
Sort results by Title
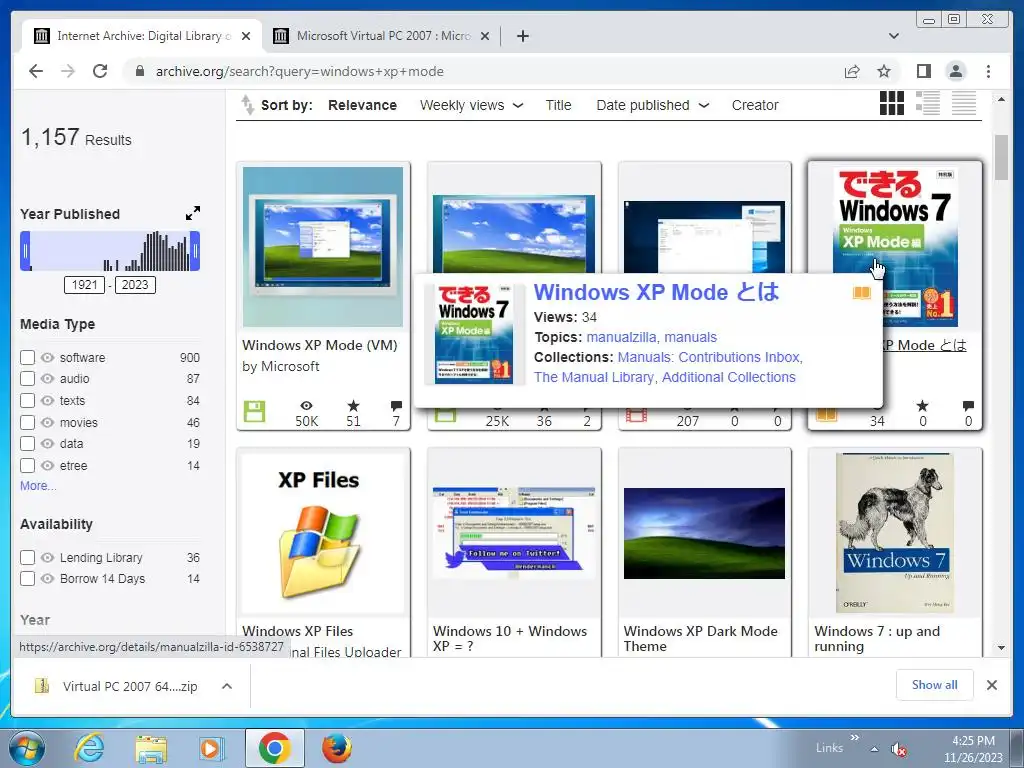pos(558,105)
